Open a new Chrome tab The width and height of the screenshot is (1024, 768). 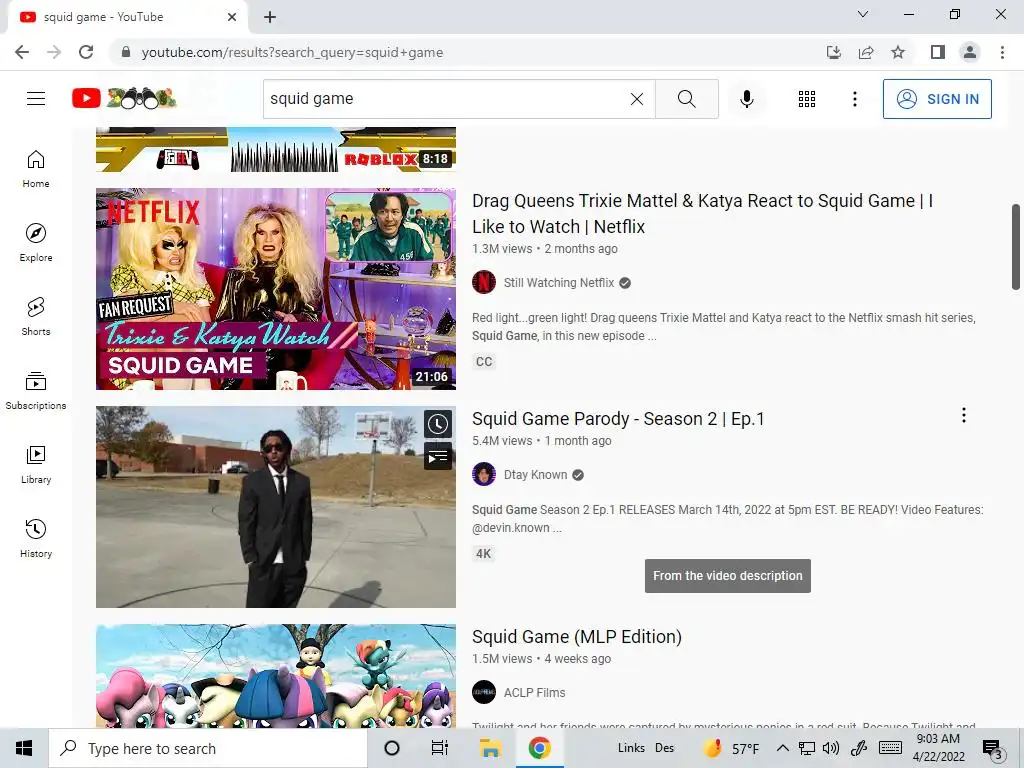270,18
